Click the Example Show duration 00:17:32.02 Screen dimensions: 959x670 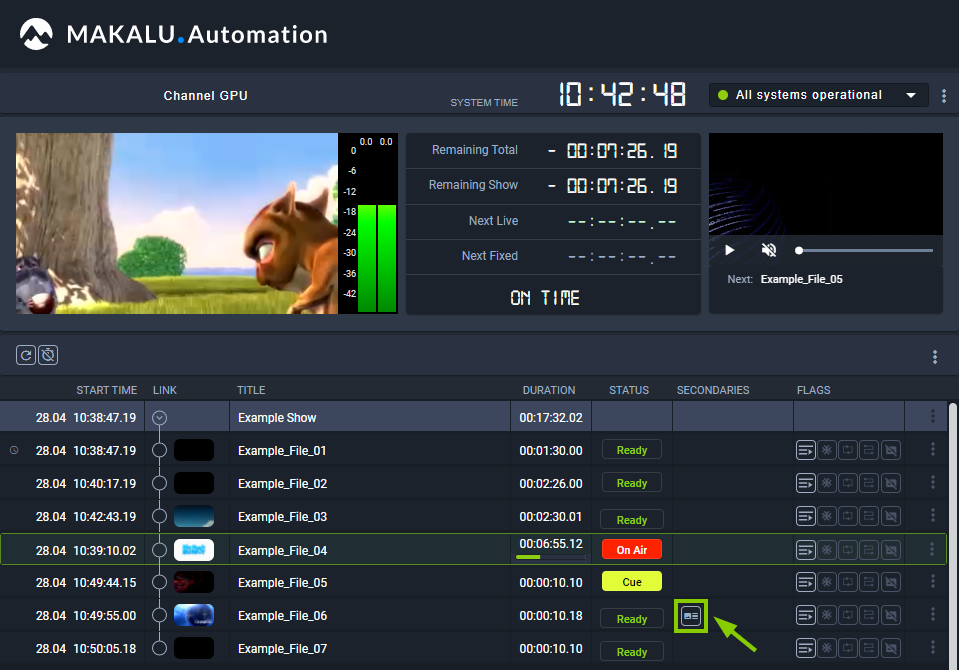551,418
